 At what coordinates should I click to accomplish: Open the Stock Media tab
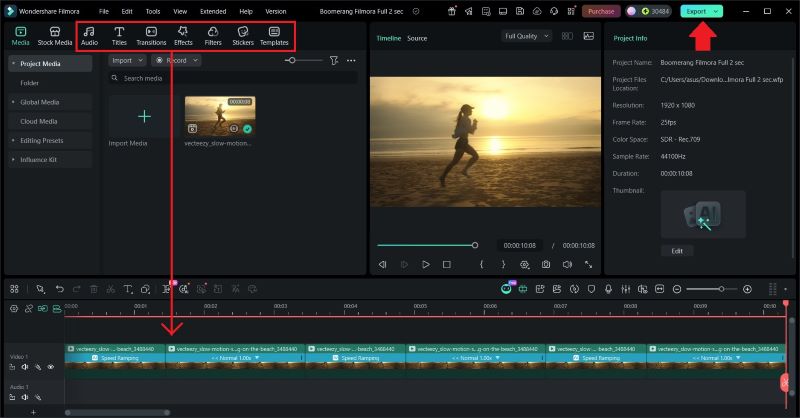[x=55, y=36]
